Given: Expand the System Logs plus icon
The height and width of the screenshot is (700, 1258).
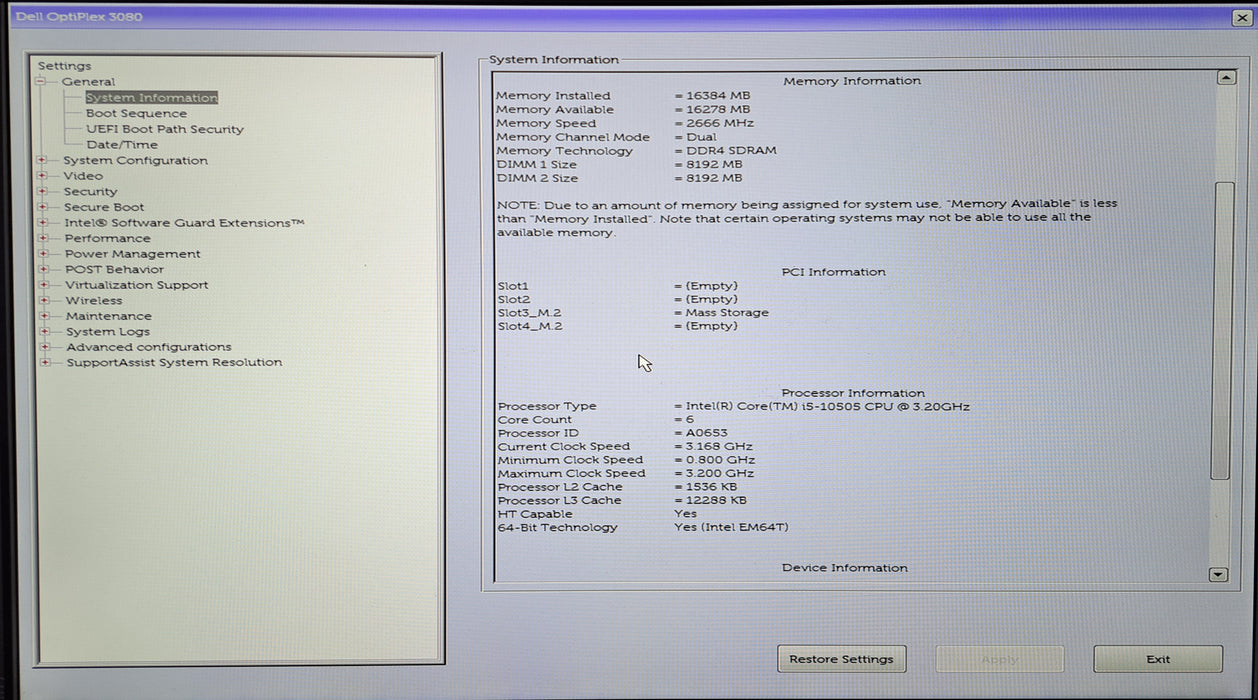Looking at the screenshot, I should pos(43,332).
